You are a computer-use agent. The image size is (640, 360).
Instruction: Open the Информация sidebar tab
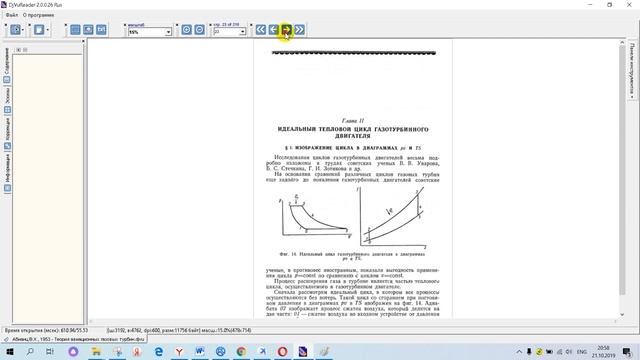[7, 173]
